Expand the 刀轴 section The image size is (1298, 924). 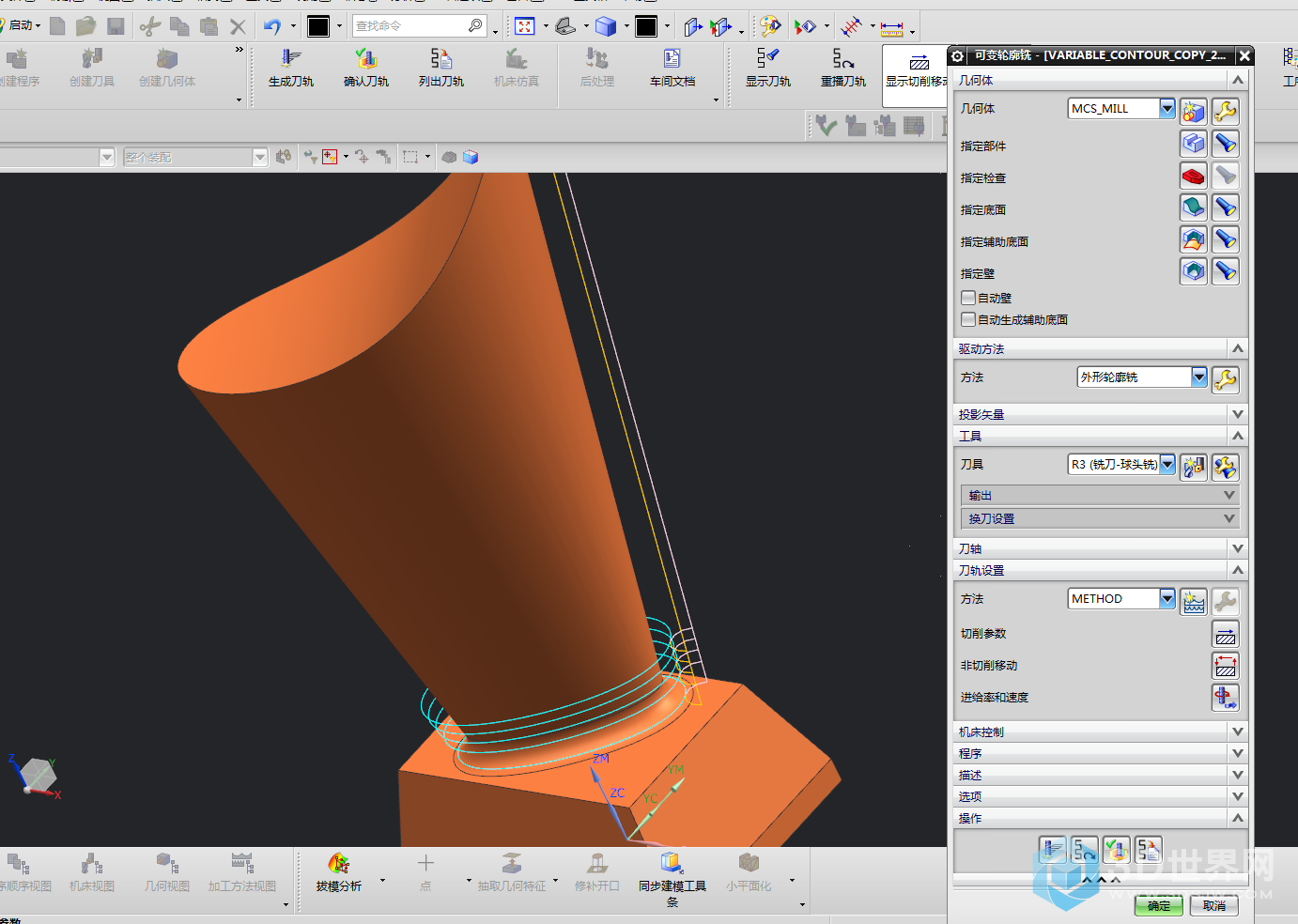pos(1101,548)
